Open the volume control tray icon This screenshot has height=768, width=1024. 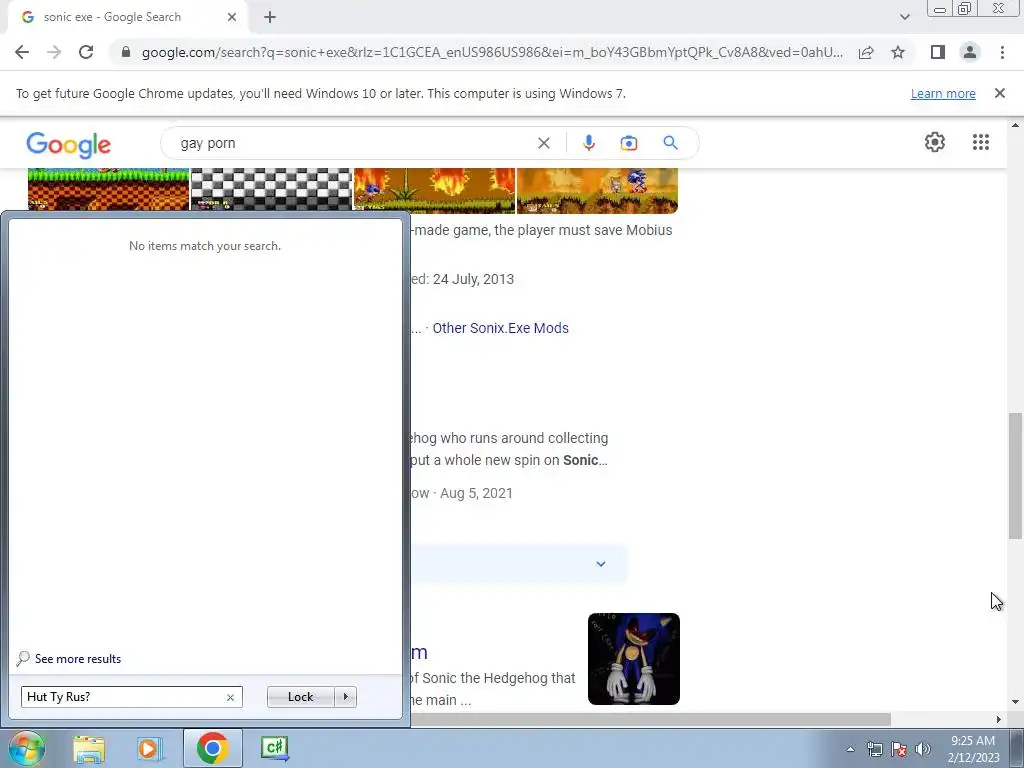923,749
